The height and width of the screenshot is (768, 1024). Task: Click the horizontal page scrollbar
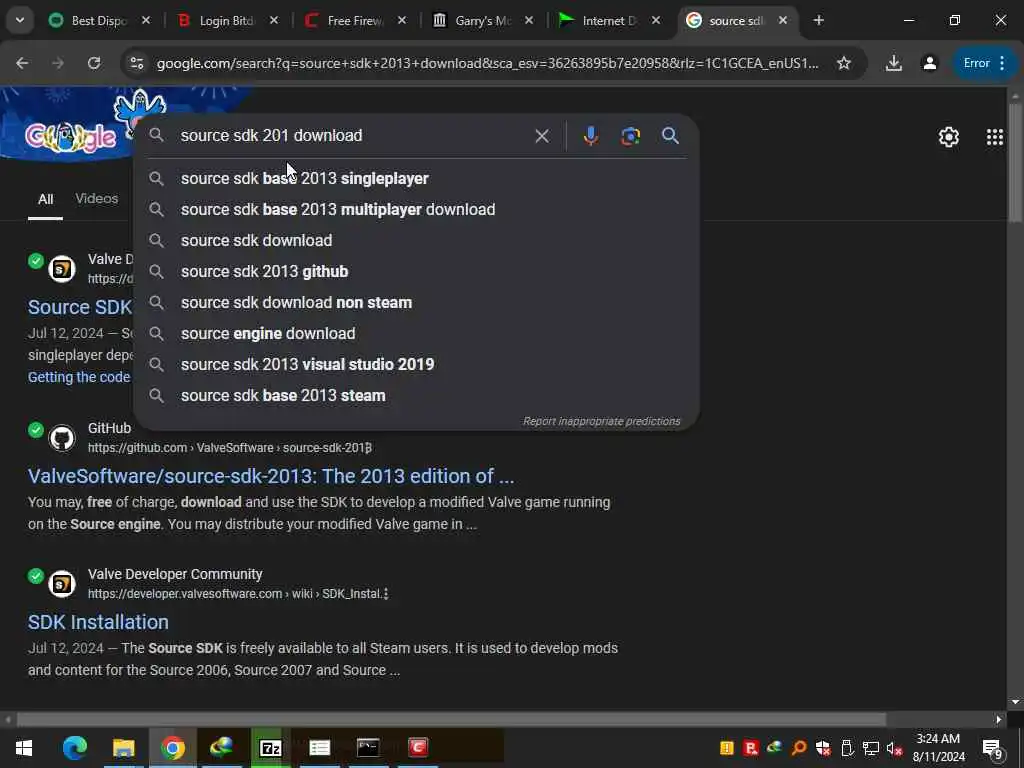click(451, 720)
